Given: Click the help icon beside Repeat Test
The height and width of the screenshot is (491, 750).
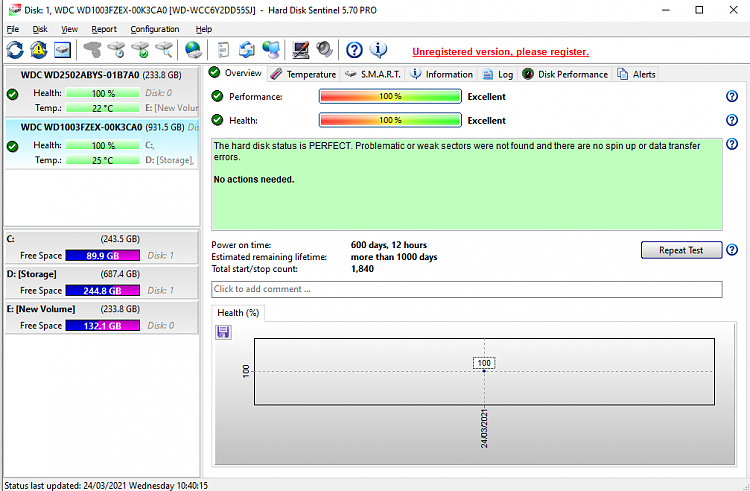Looking at the screenshot, I should pyautogui.click(x=732, y=250).
